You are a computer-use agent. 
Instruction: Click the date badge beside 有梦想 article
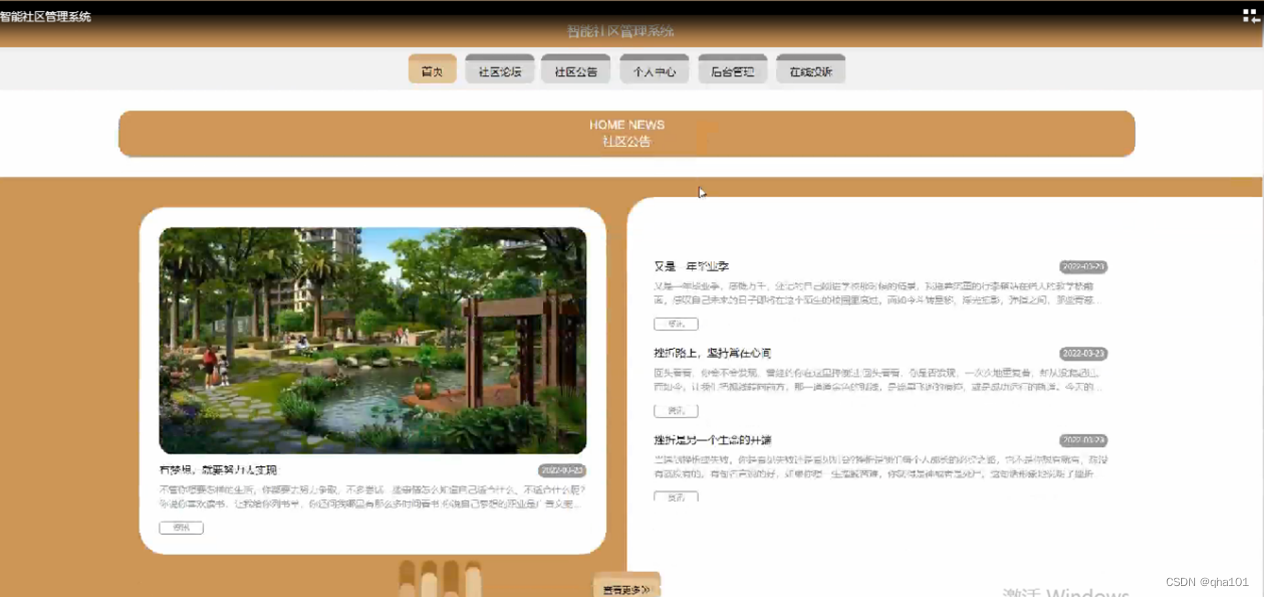point(562,470)
